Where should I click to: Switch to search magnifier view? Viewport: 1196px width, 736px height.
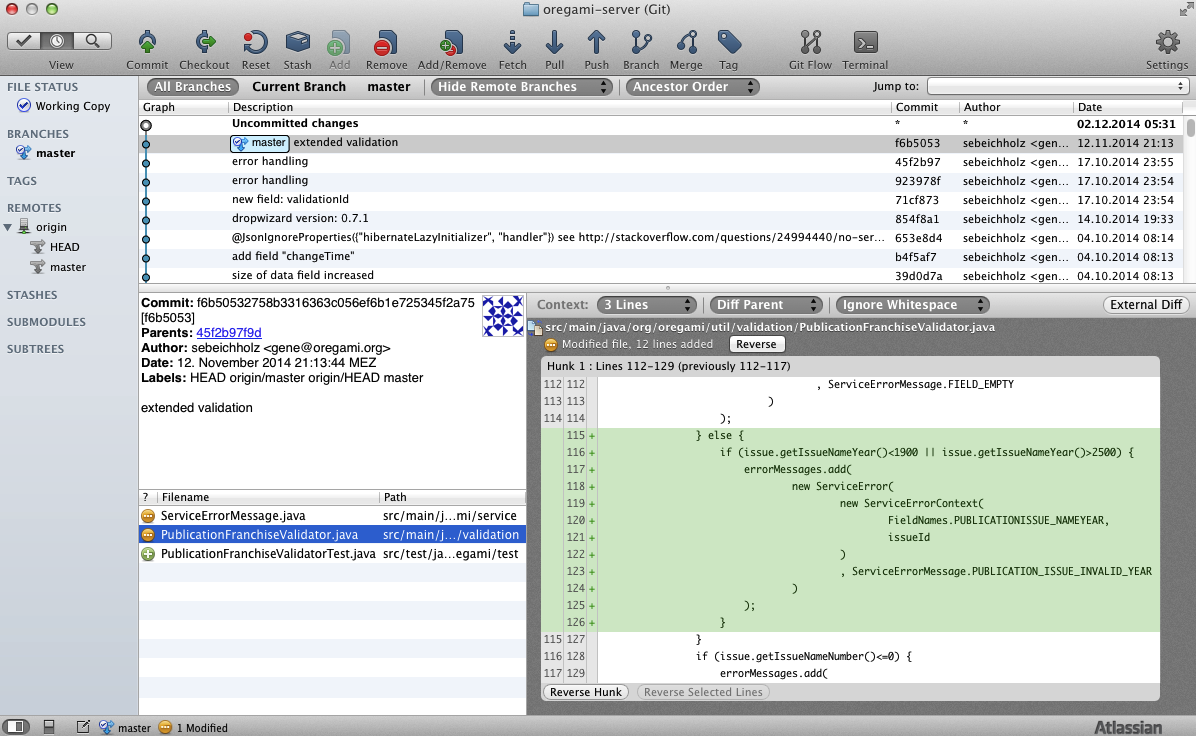click(x=92, y=40)
